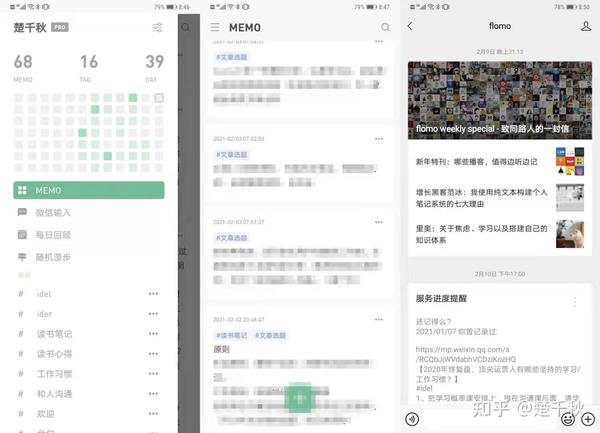Open the hamburger menu beside MEMO title
Viewport: 600px width, 433px height.
(x=215, y=27)
